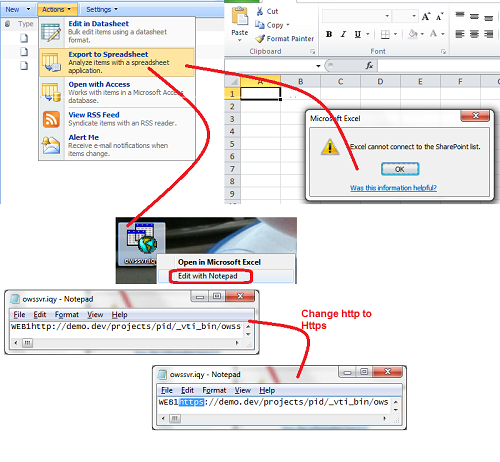Screen dimensions: 500x462
Task: Open the Clipboard dialog launcher
Action: (313, 52)
